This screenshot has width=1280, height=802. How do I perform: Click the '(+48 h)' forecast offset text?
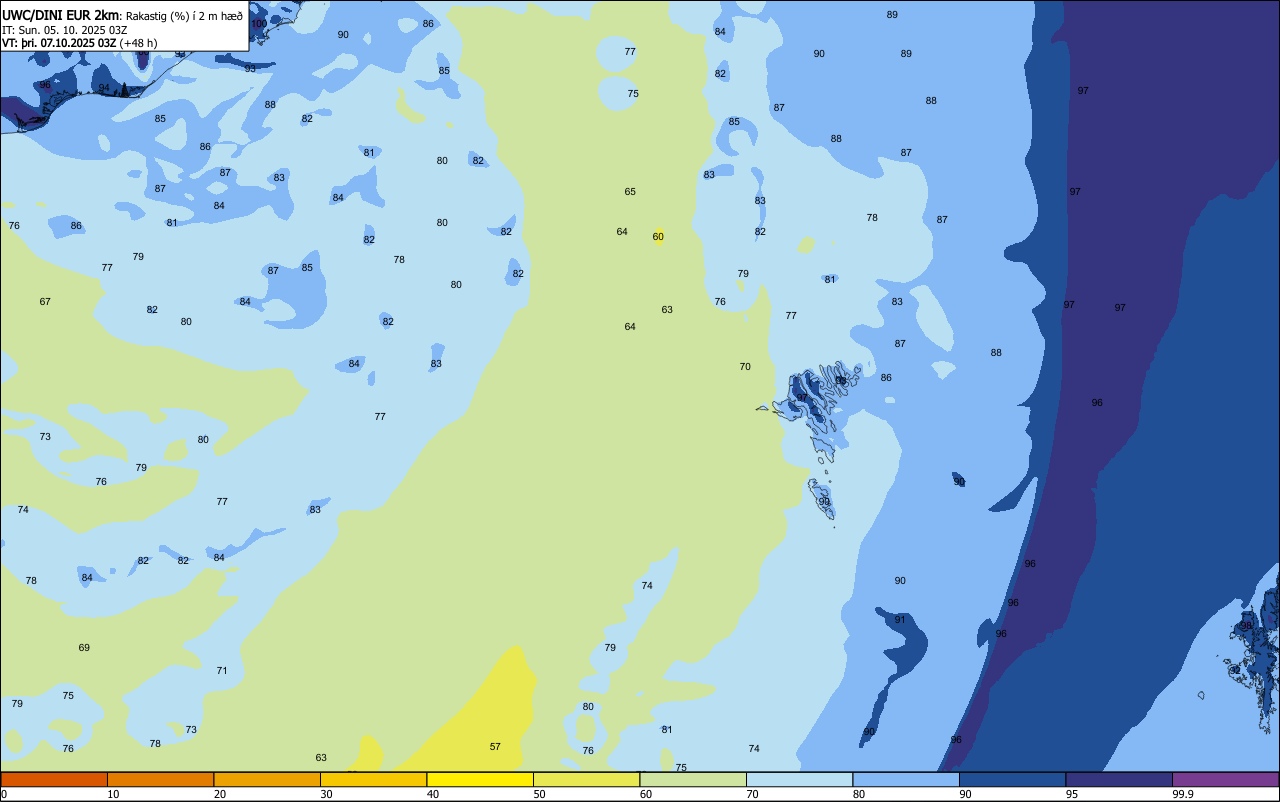[x=139, y=43]
